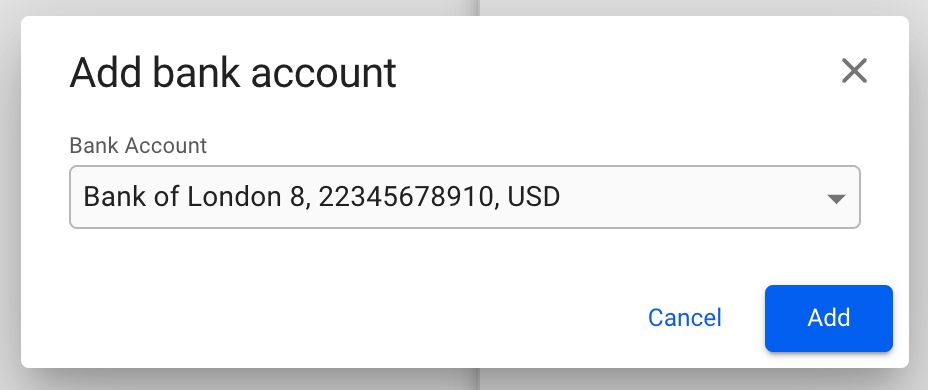Screen dimensions: 928x390
Task: Click the dimmed backdrop below the dialog
Action: click(x=464, y=381)
